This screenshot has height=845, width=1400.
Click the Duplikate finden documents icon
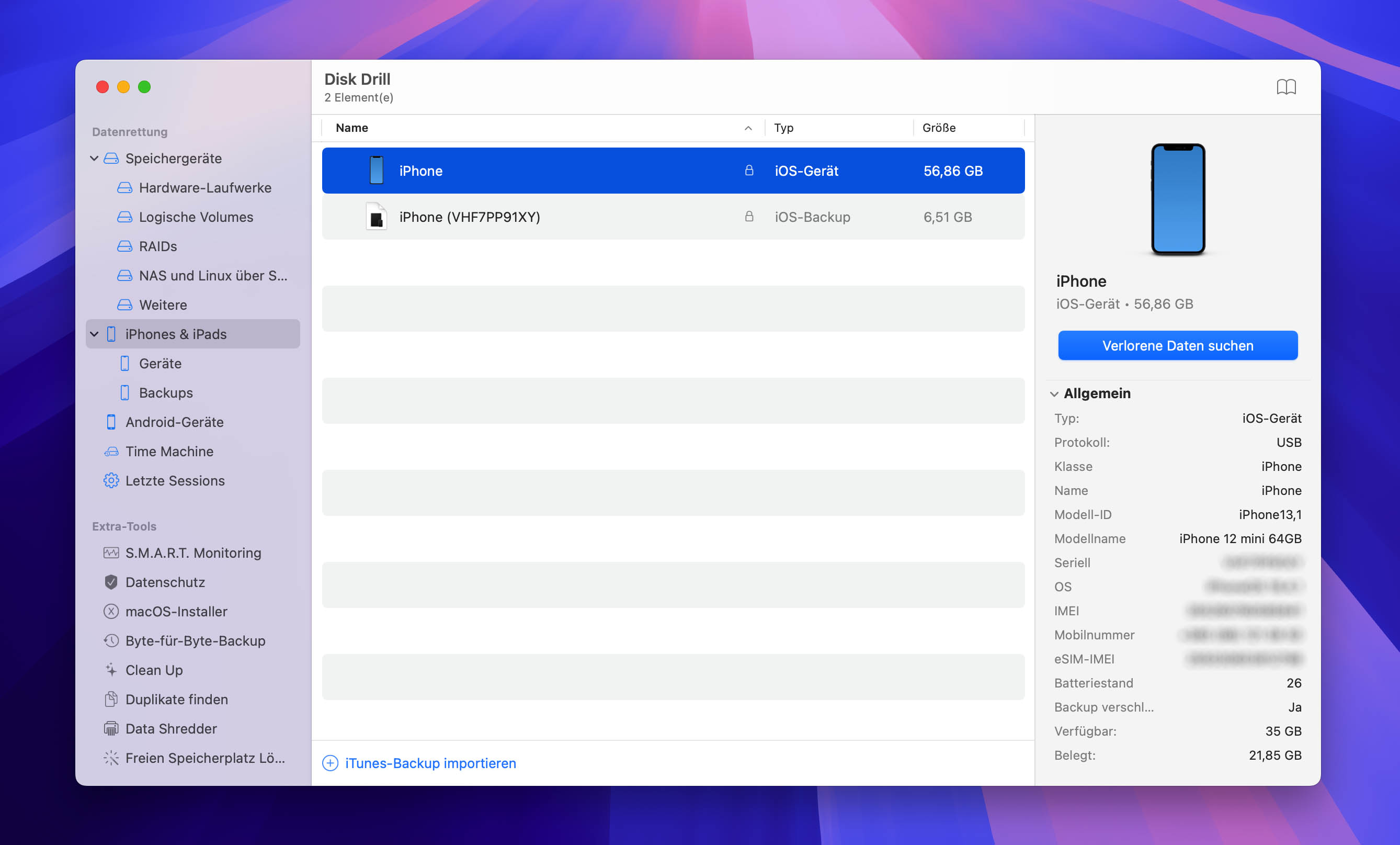click(x=111, y=700)
